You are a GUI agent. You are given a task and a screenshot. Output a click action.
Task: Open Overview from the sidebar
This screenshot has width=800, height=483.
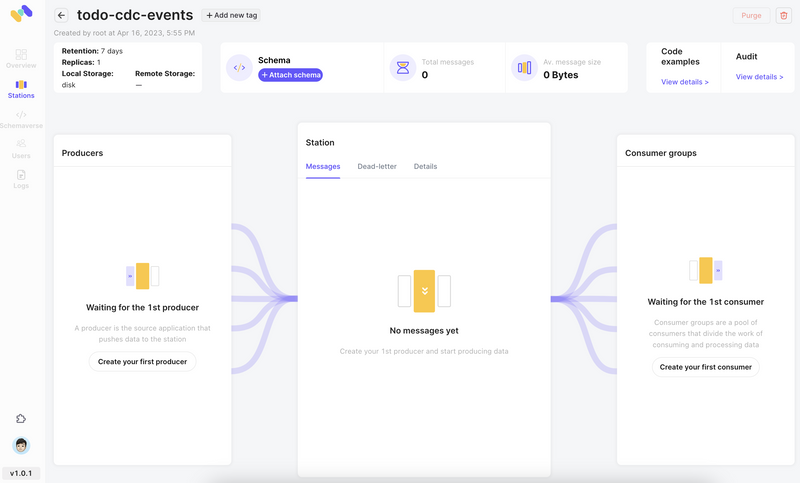(21, 59)
